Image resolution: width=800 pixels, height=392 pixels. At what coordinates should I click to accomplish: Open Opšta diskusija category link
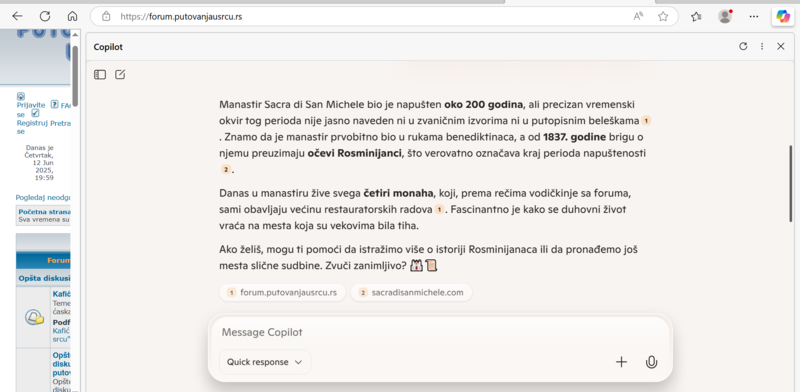pos(44,278)
